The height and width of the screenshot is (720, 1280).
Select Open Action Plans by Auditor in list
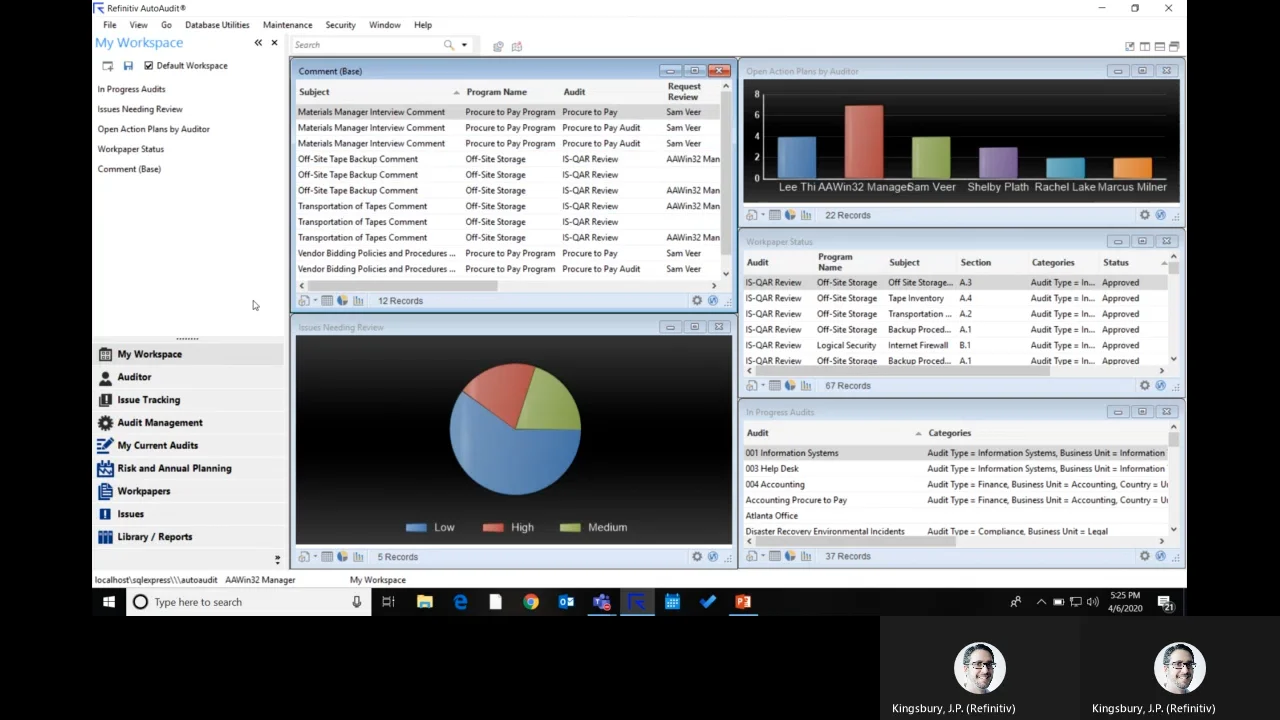154,129
